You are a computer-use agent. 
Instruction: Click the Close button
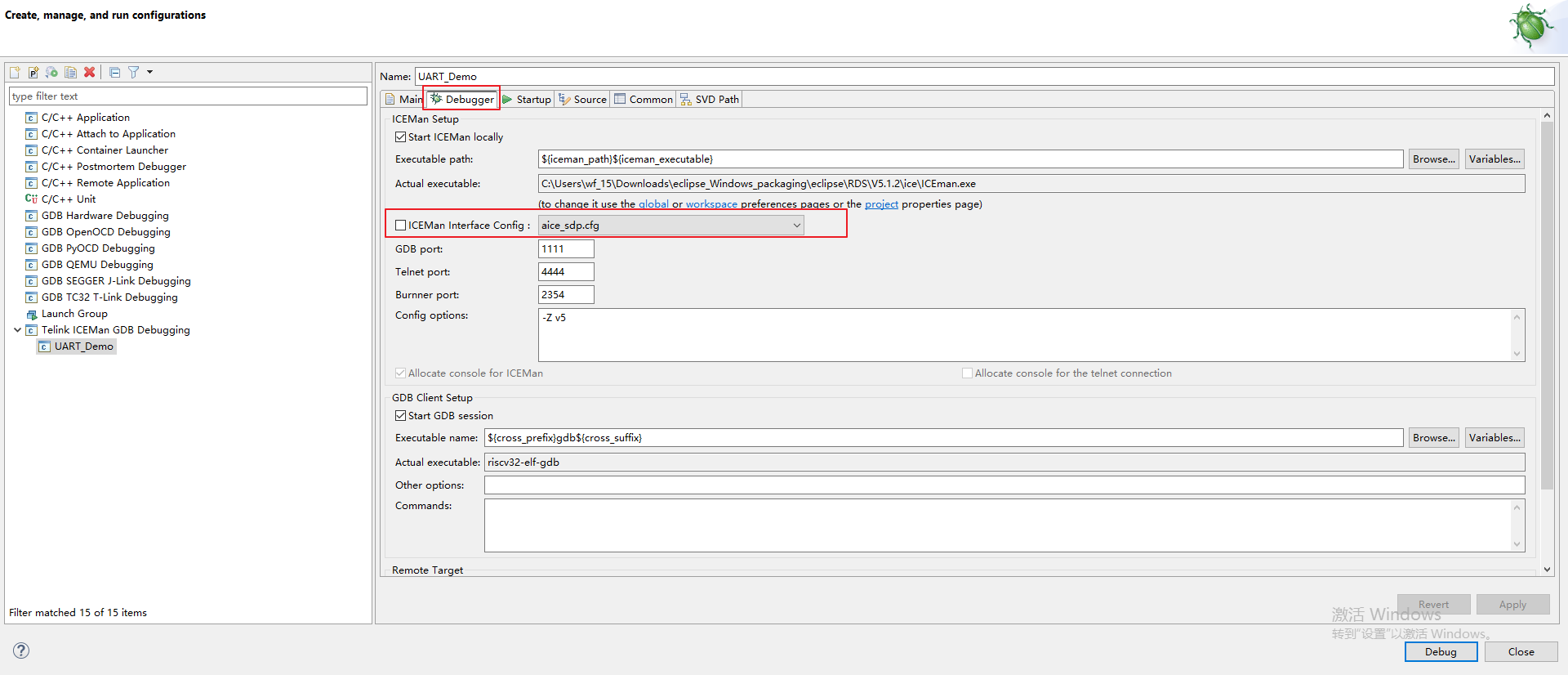pyautogui.click(x=1521, y=652)
